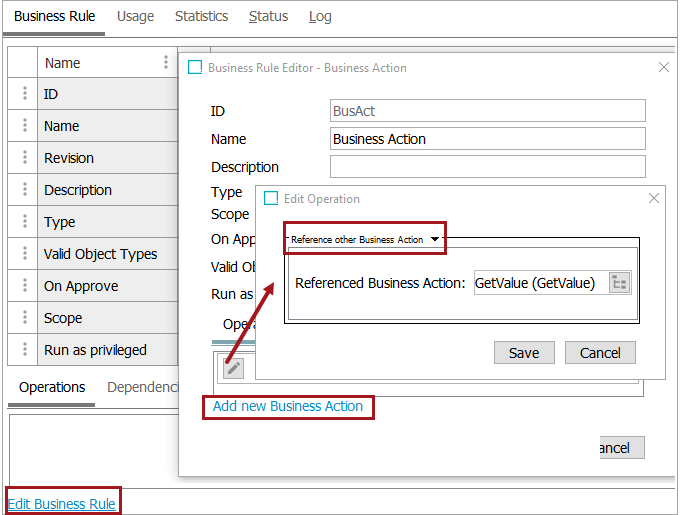Switch to the Usage tab
The height and width of the screenshot is (515, 680).
click(x=135, y=16)
